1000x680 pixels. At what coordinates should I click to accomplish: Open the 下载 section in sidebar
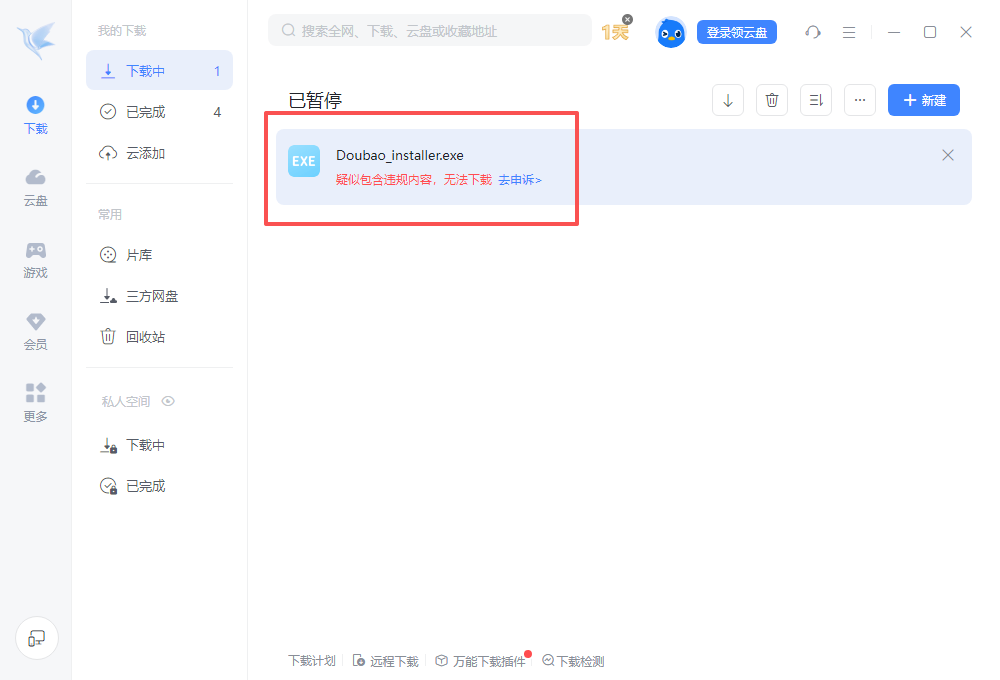coord(36,115)
